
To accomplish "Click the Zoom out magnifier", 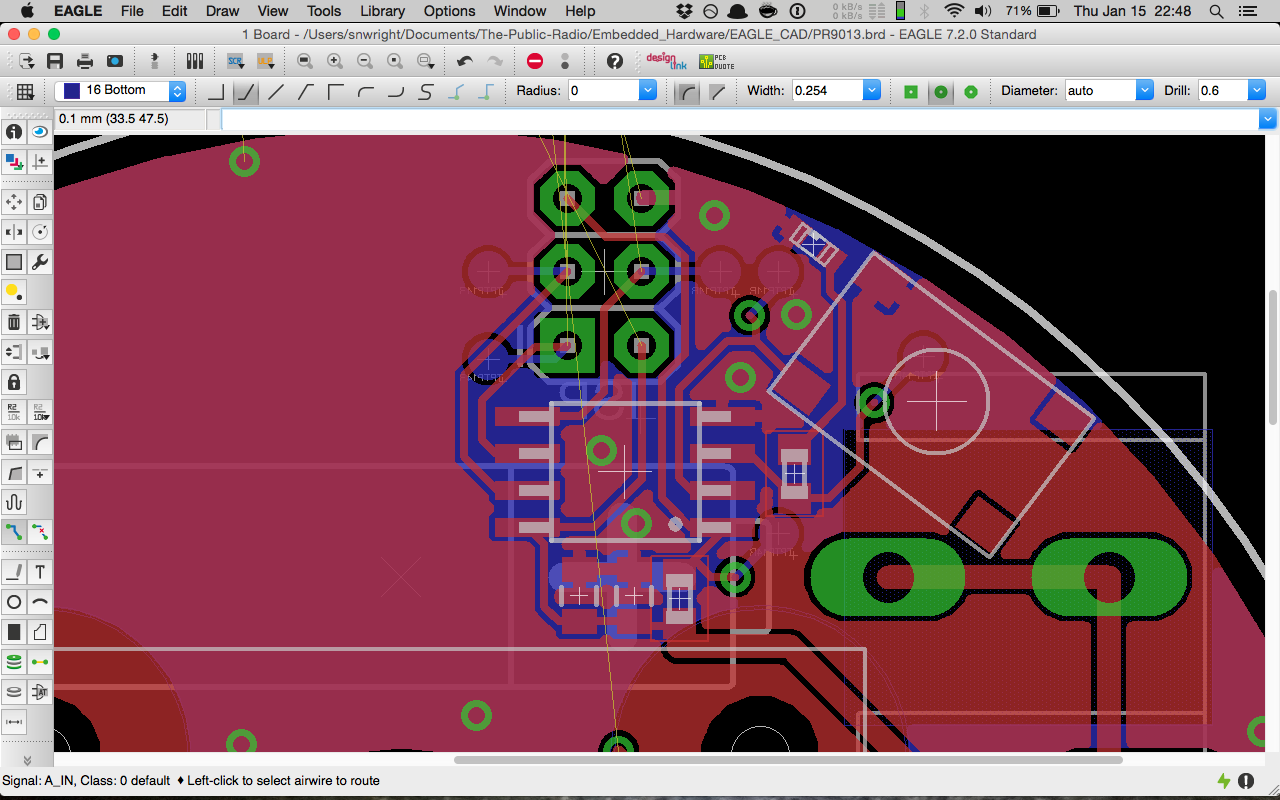I will tap(365, 61).
